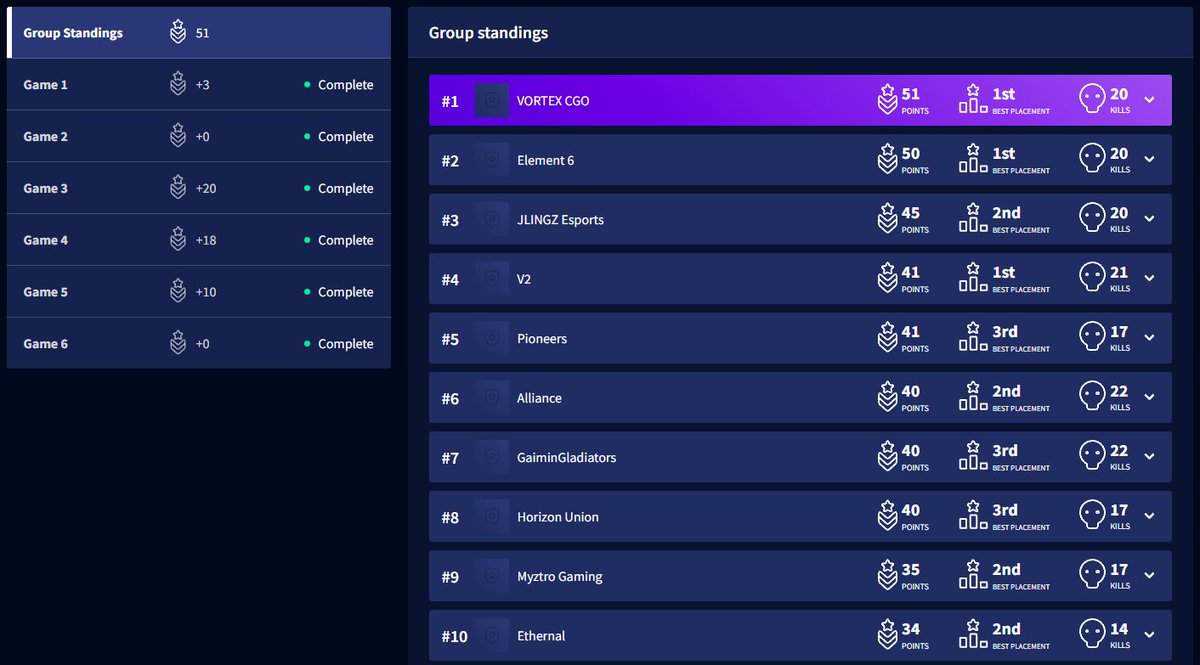Select Game 6 in sidebar
This screenshot has height=665, width=1200.
pos(199,344)
